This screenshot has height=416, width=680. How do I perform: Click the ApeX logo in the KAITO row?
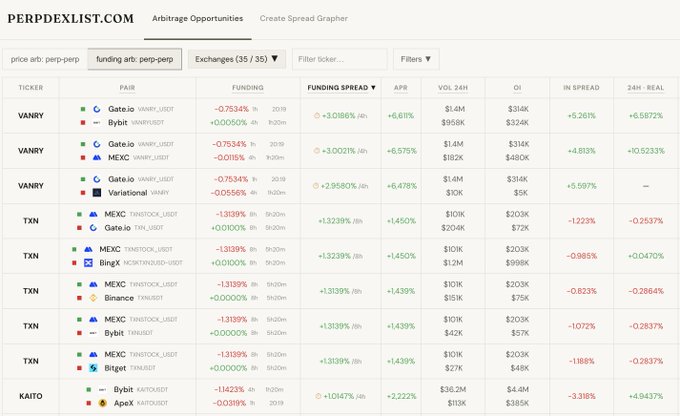102,403
